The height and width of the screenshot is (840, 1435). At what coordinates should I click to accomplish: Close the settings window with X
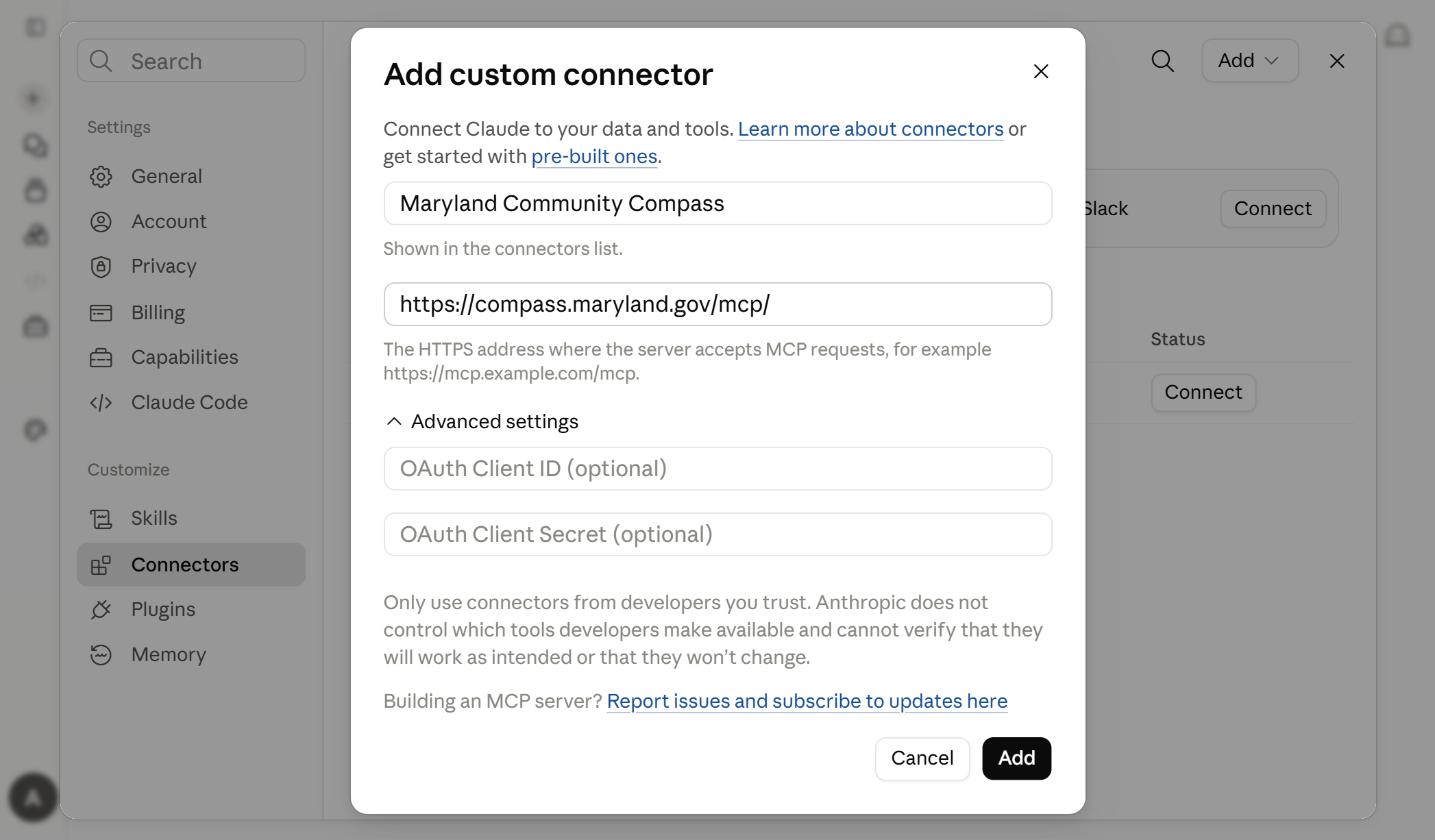coord(1337,61)
